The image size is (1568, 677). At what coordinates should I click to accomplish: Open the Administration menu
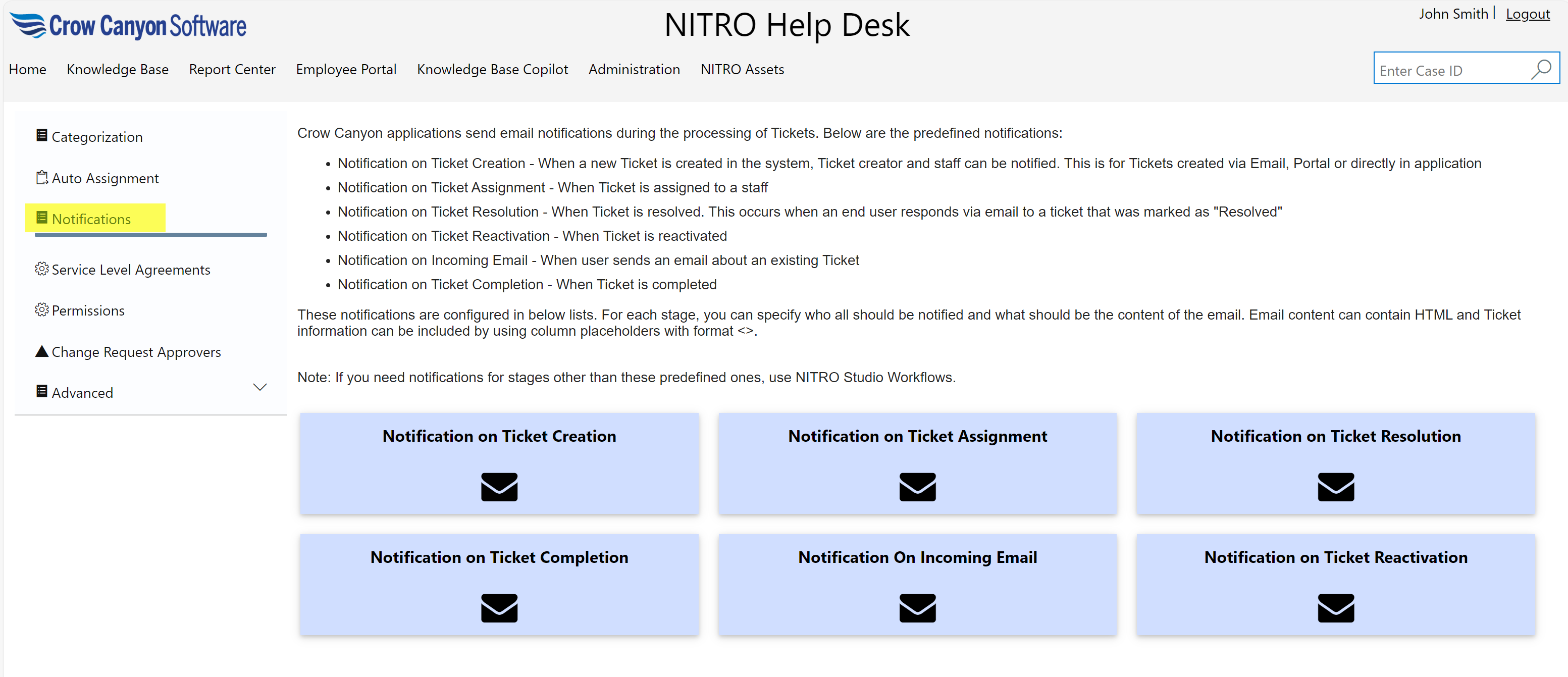[x=634, y=69]
